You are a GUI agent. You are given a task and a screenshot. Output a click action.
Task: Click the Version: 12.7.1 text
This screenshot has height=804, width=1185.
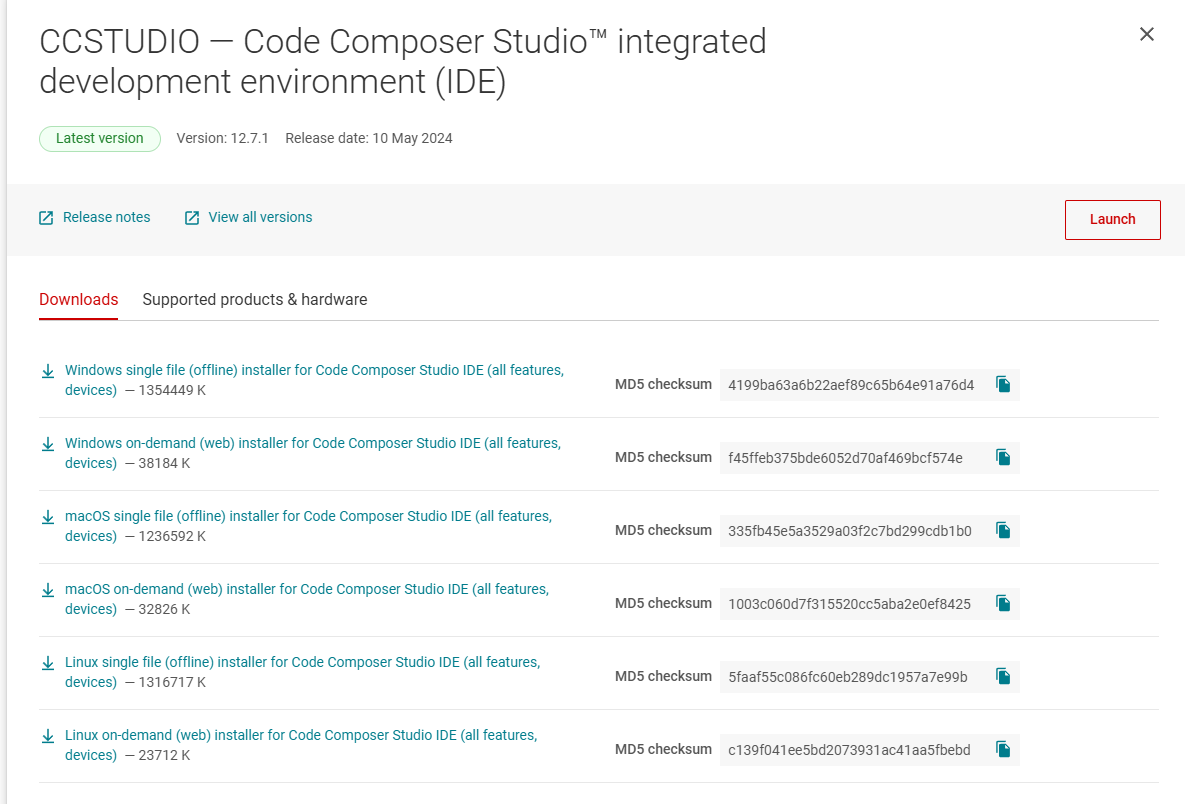click(x=222, y=138)
